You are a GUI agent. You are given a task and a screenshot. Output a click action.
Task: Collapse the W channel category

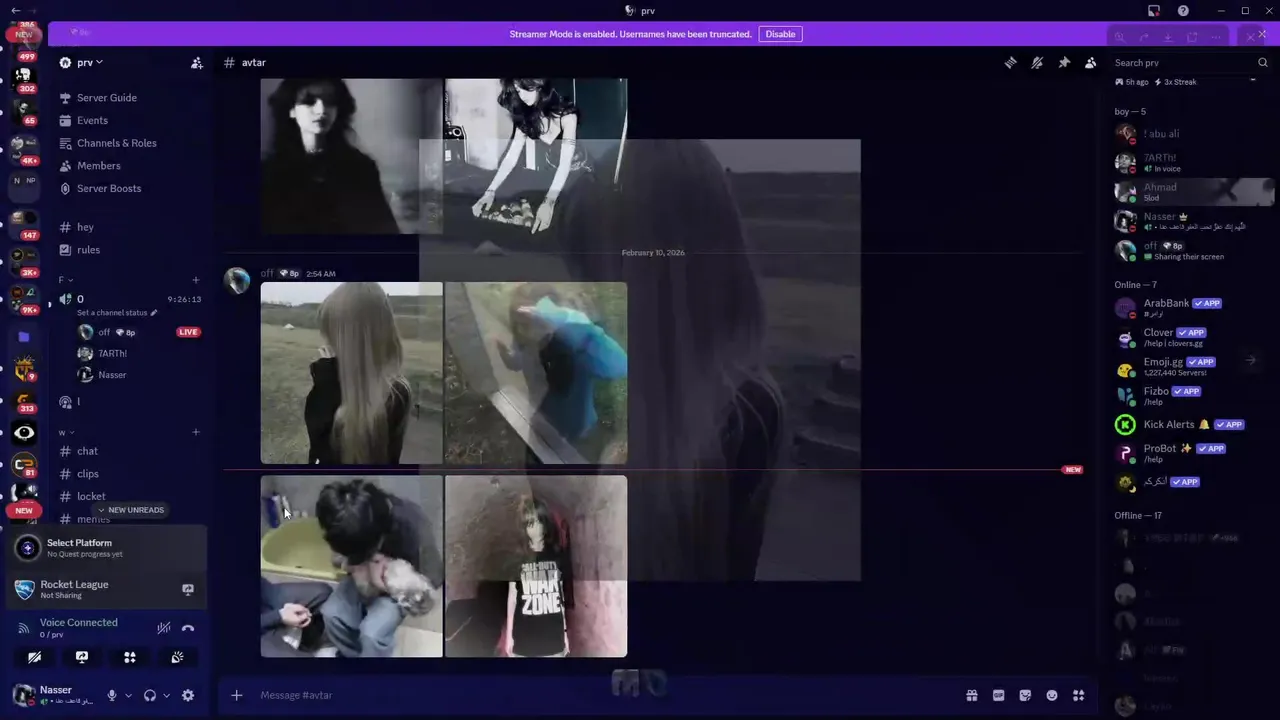[x=66, y=432]
